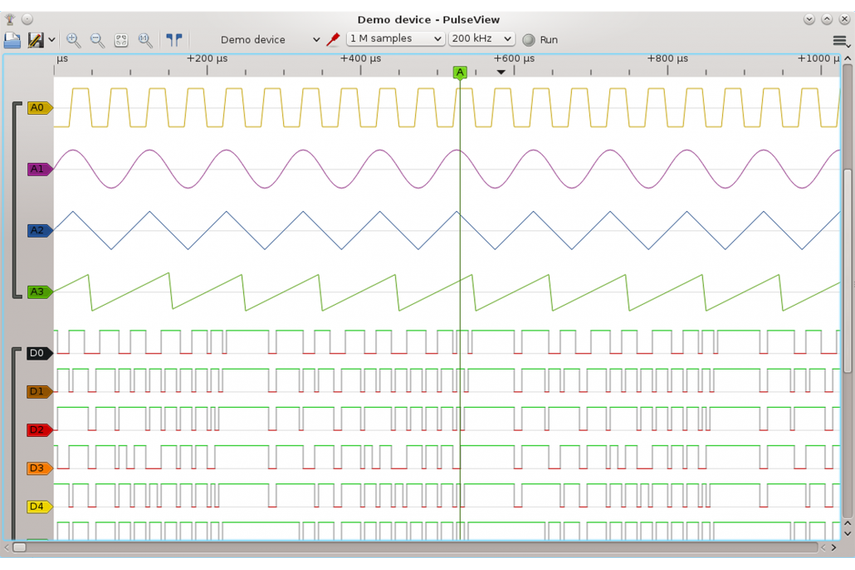Start acquisition with the Run button
The width and height of the screenshot is (855, 570).
540,40
